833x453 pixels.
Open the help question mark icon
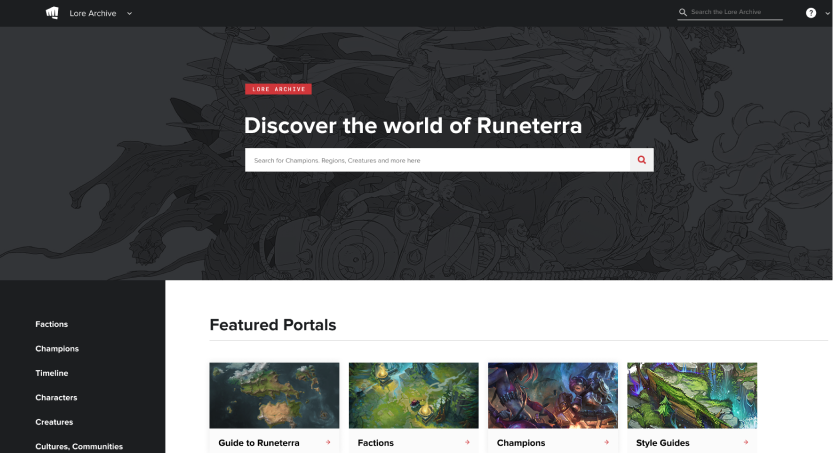(811, 13)
